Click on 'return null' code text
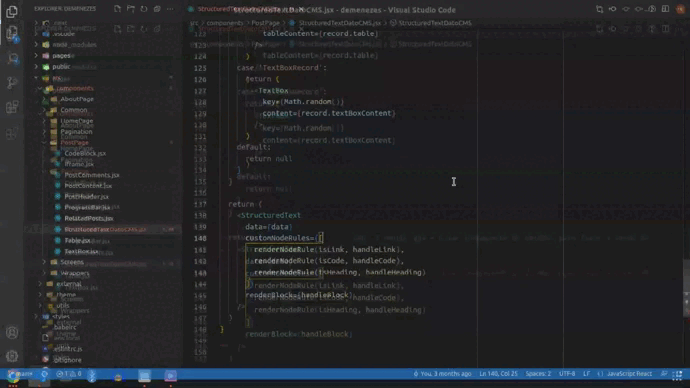This screenshot has height=388, width=690. click(x=269, y=159)
